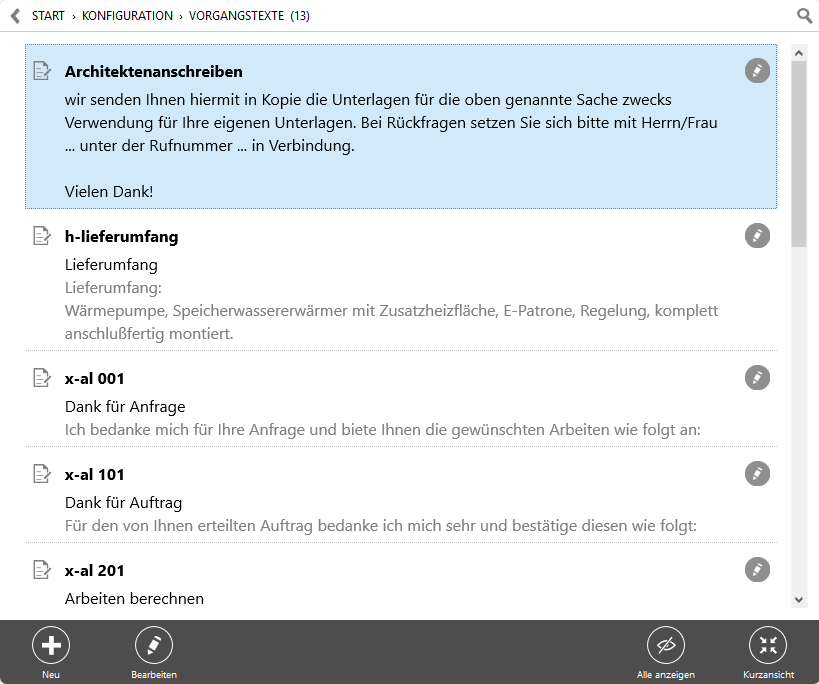Click the vertical scrollbar thumb

coord(799,154)
